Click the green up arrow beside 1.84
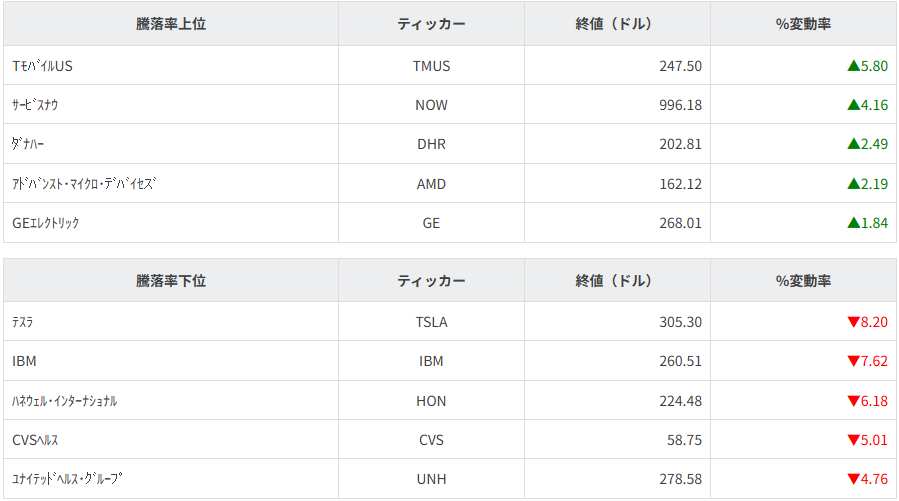The width and height of the screenshot is (899, 501). 853,223
